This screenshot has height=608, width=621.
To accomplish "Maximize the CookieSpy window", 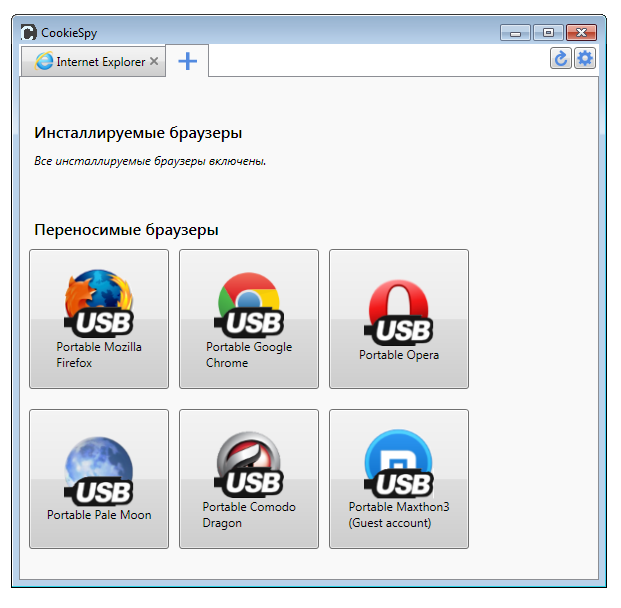I will coord(548,33).
